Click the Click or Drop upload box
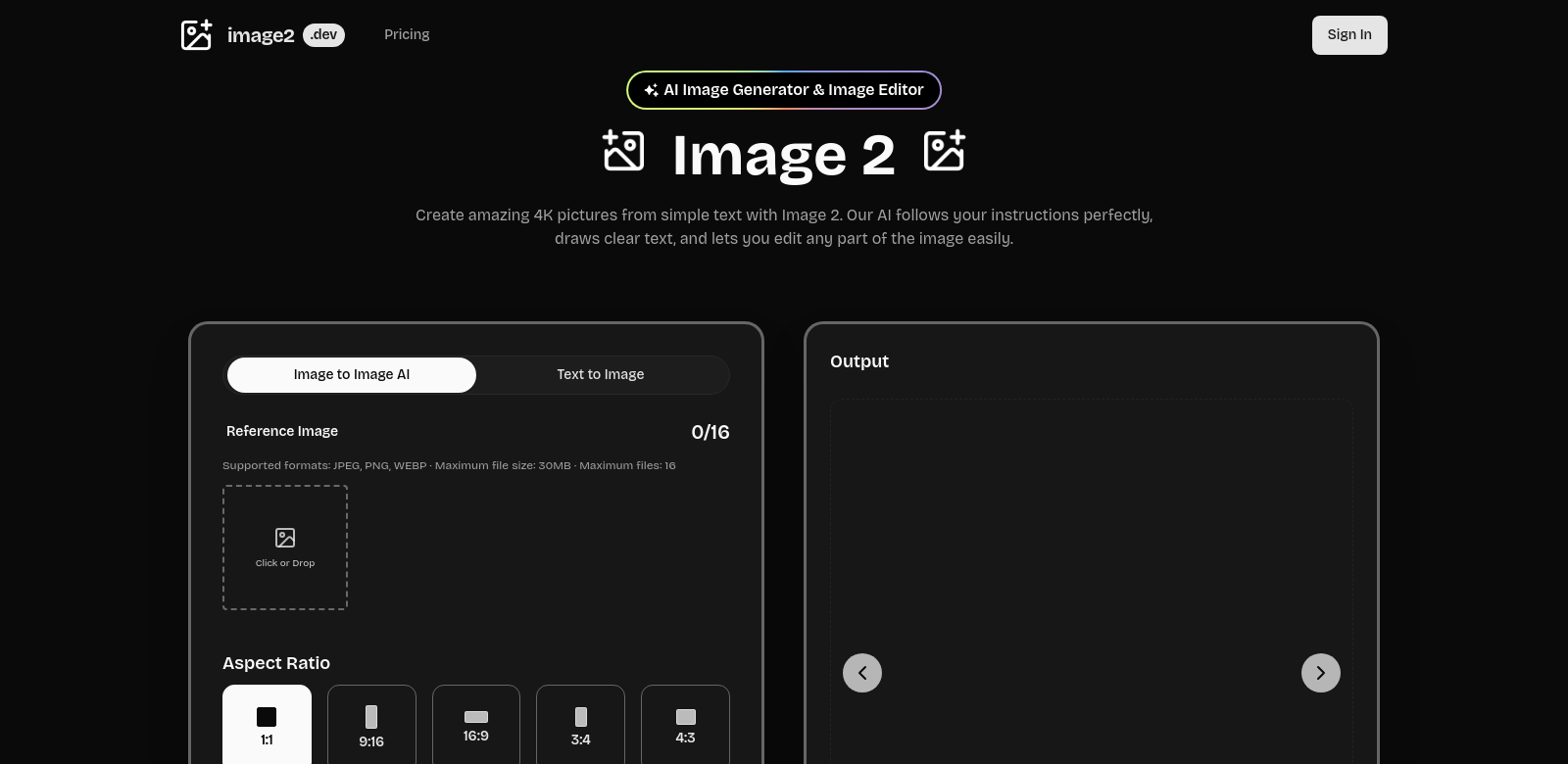The image size is (1568, 764). 285,548
